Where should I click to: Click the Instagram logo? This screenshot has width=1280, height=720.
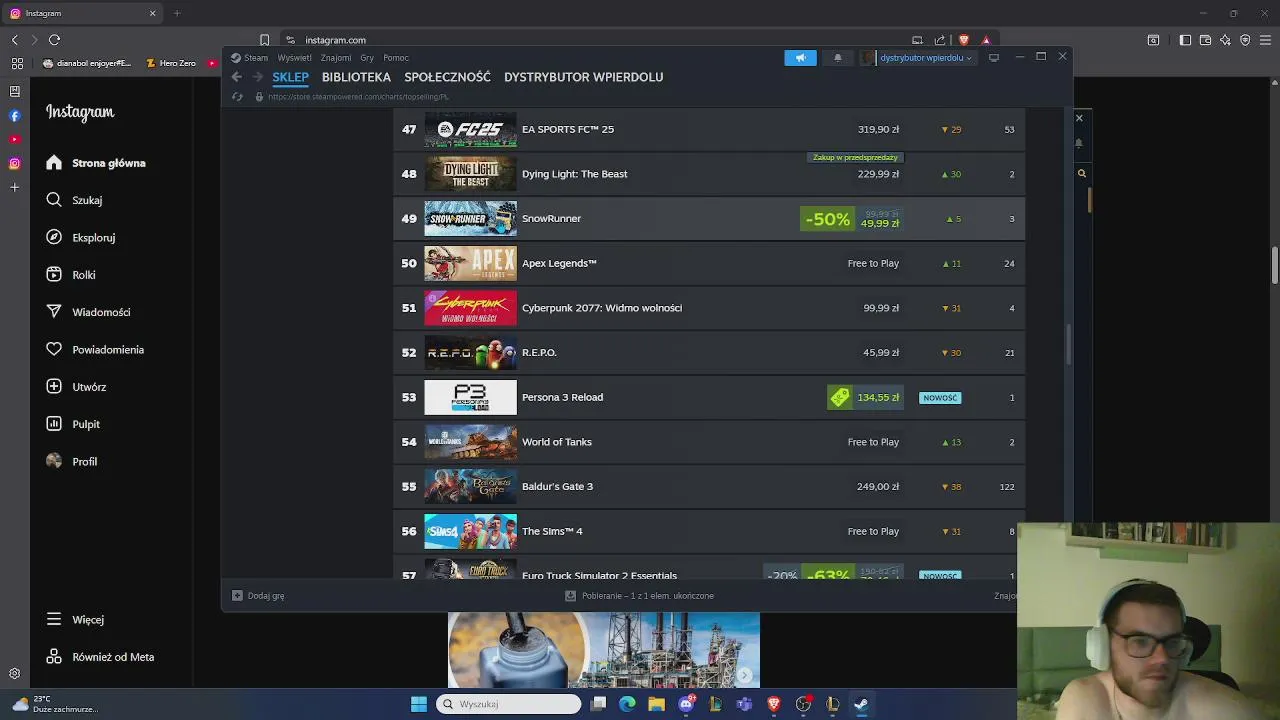80,113
